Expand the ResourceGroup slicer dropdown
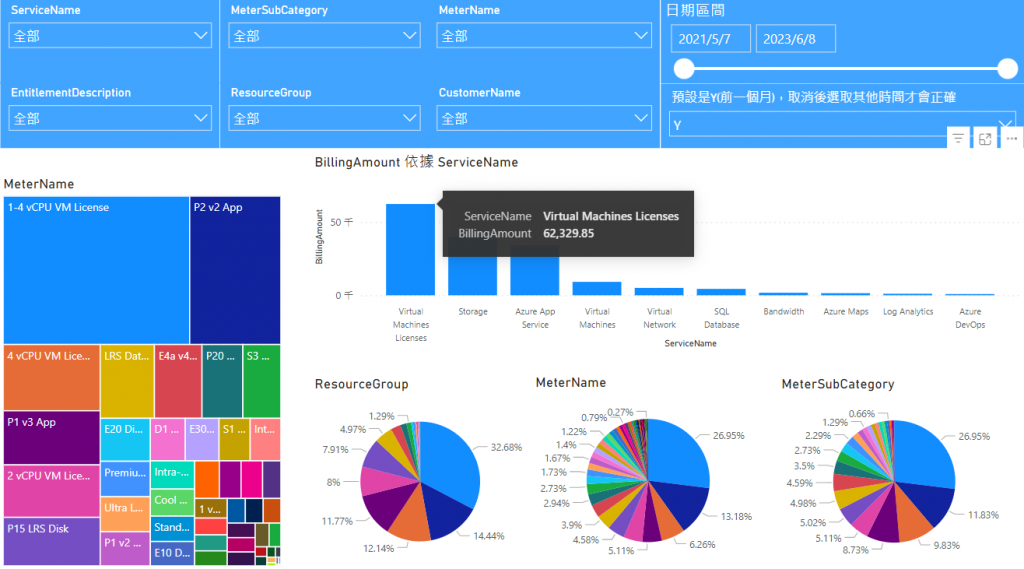 tap(324, 118)
